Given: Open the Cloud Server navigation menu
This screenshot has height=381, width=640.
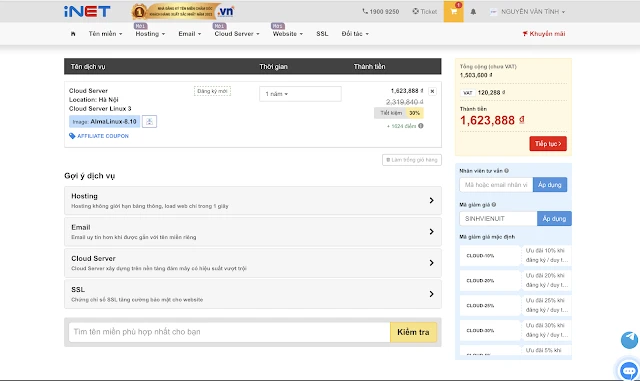Looking at the screenshot, I should coord(237,34).
